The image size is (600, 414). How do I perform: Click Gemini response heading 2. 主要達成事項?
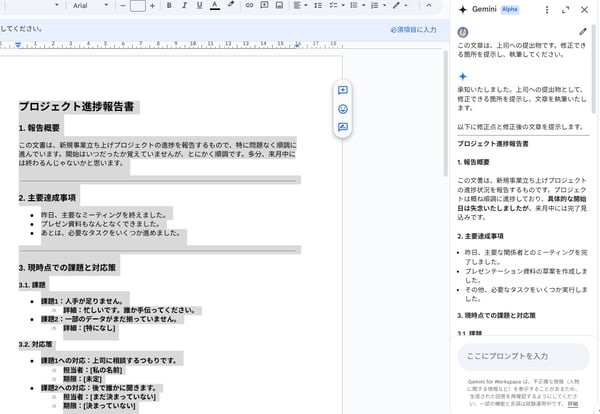(x=480, y=236)
